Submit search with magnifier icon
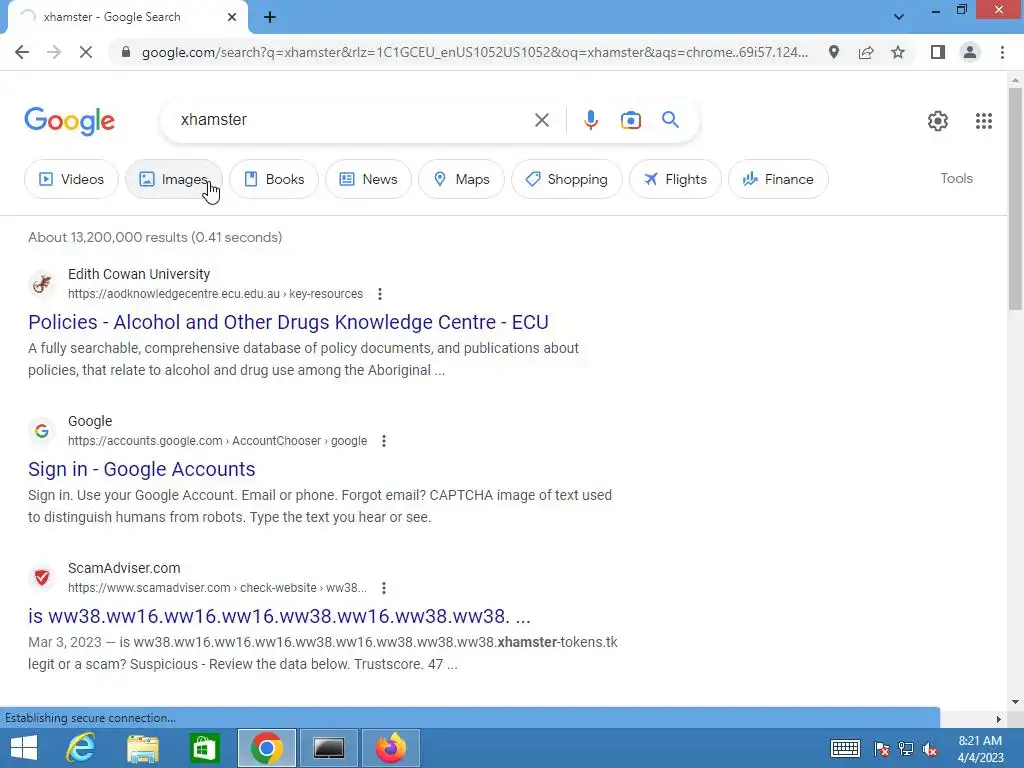The image size is (1024, 768). [x=670, y=120]
